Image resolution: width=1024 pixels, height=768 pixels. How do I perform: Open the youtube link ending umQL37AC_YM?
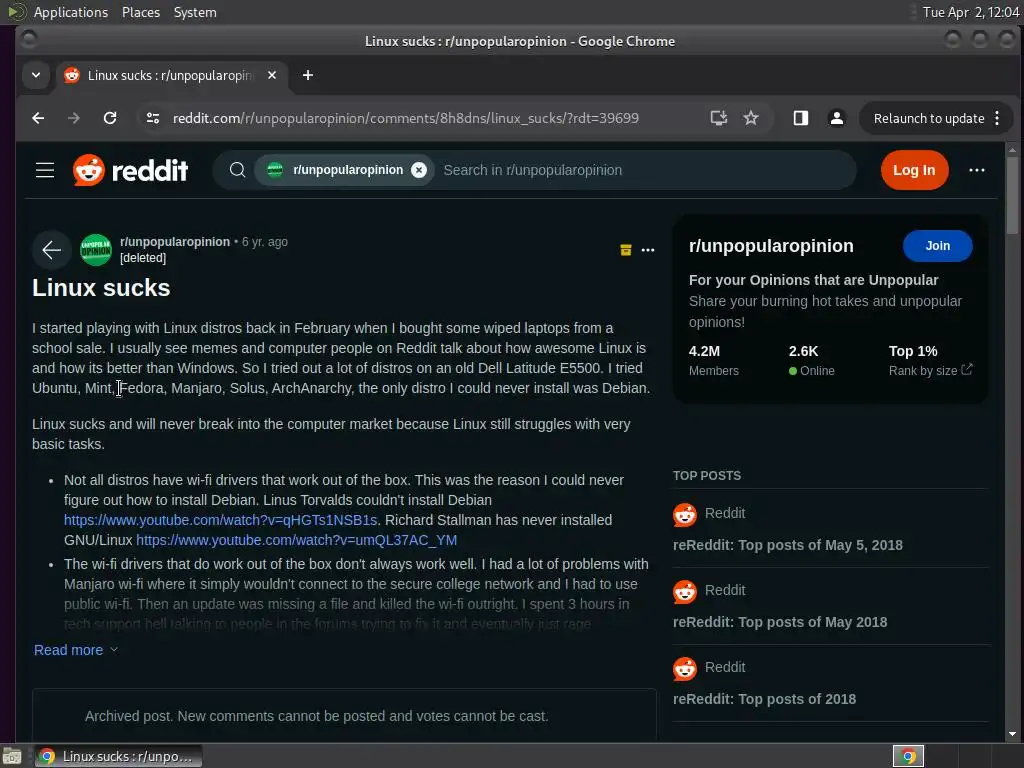point(296,540)
